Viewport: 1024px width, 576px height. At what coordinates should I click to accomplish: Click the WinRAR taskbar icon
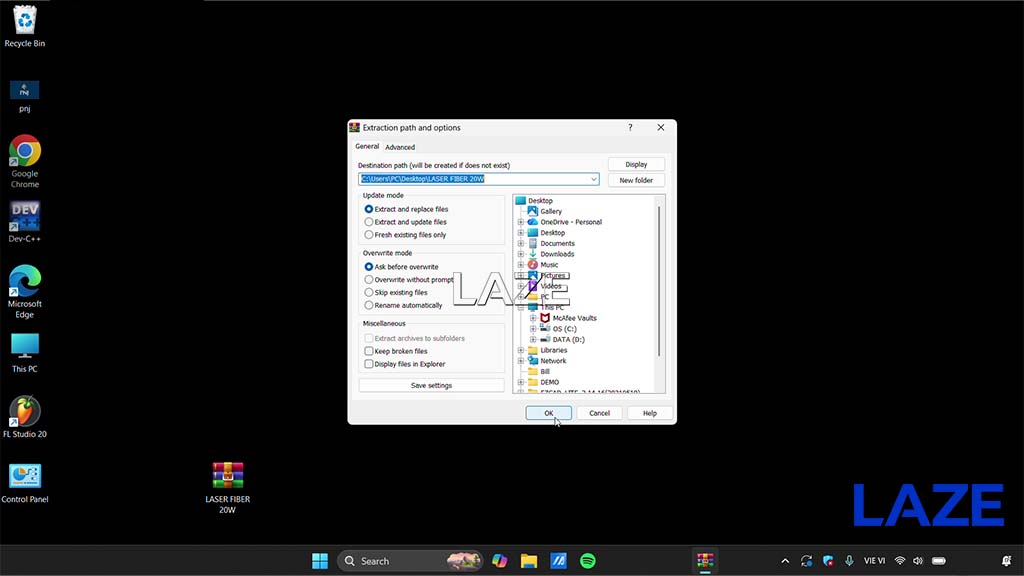705,561
